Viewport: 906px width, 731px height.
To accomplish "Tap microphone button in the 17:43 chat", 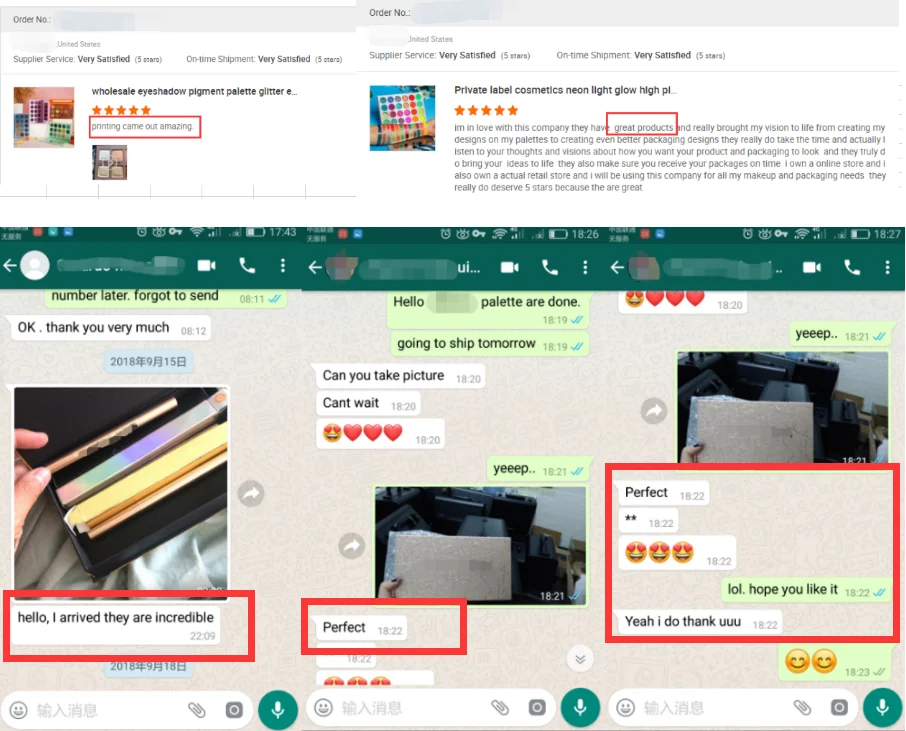I will [x=278, y=709].
